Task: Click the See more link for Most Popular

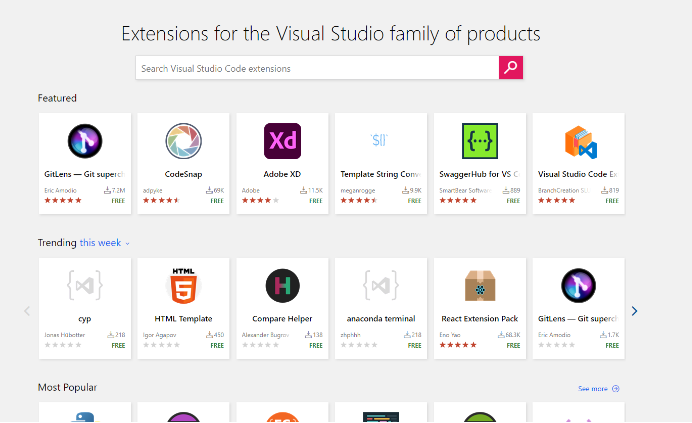Action: [593, 389]
